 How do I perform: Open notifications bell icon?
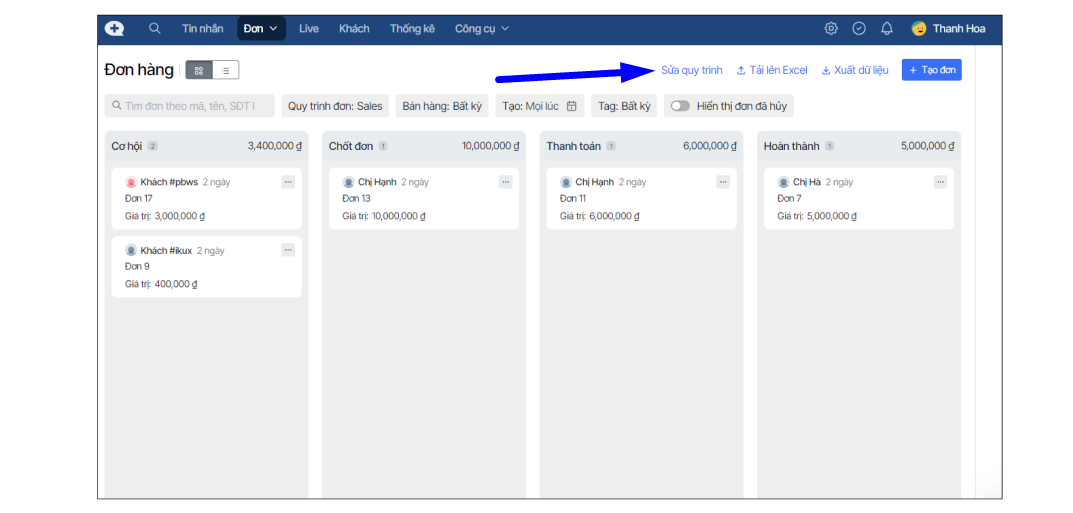[x=887, y=28]
